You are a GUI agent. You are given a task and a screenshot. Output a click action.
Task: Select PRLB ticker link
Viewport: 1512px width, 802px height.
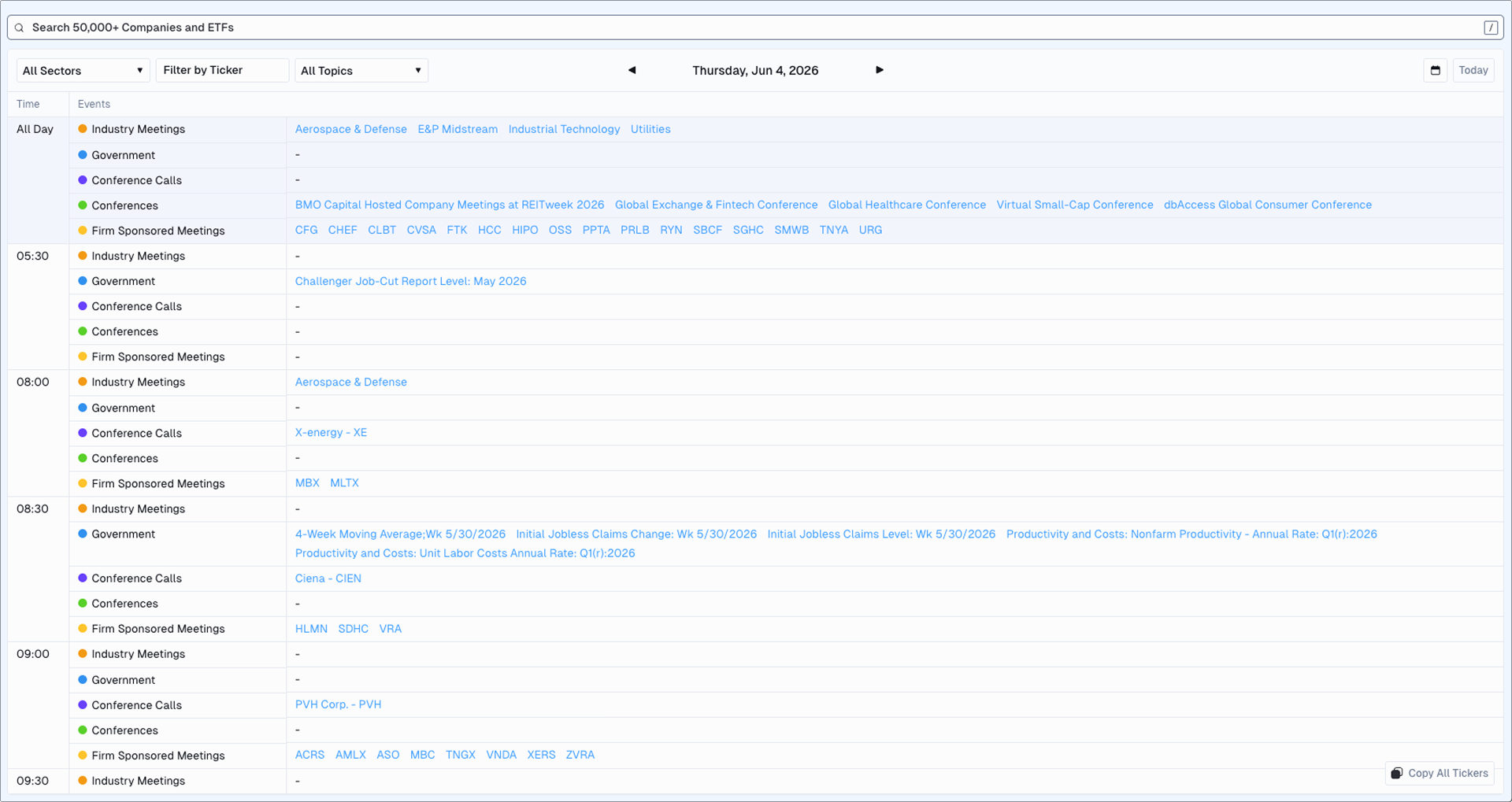coord(635,230)
